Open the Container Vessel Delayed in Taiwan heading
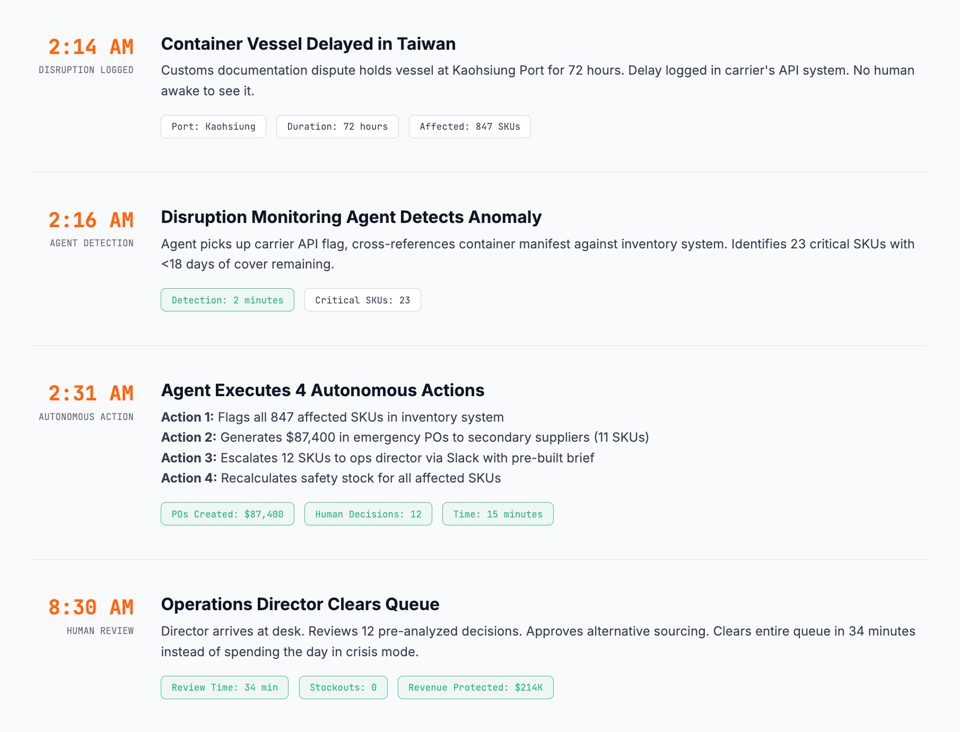This screenshot has width=960, height=732. pos(308,44)
